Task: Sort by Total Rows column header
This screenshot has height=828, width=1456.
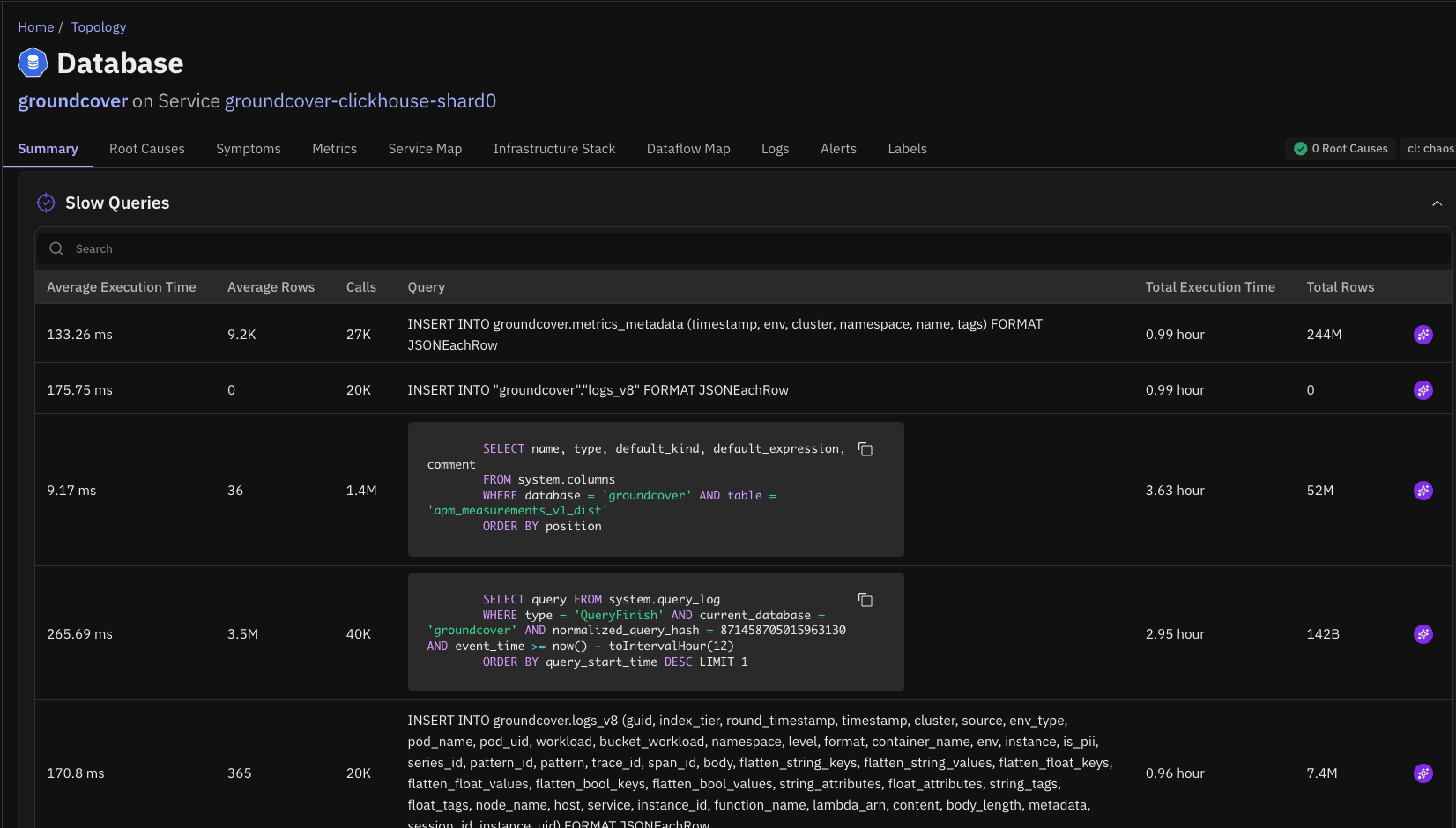Action: (1340, 287)
